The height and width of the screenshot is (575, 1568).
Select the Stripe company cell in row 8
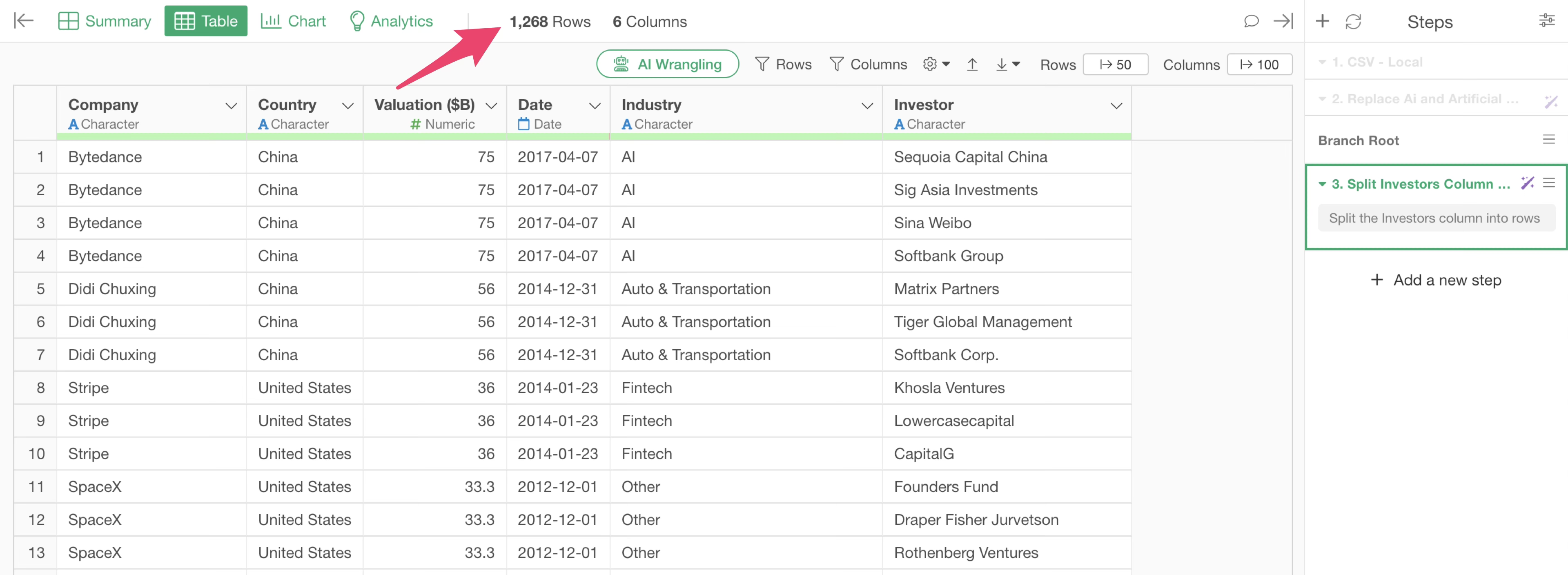151,388
